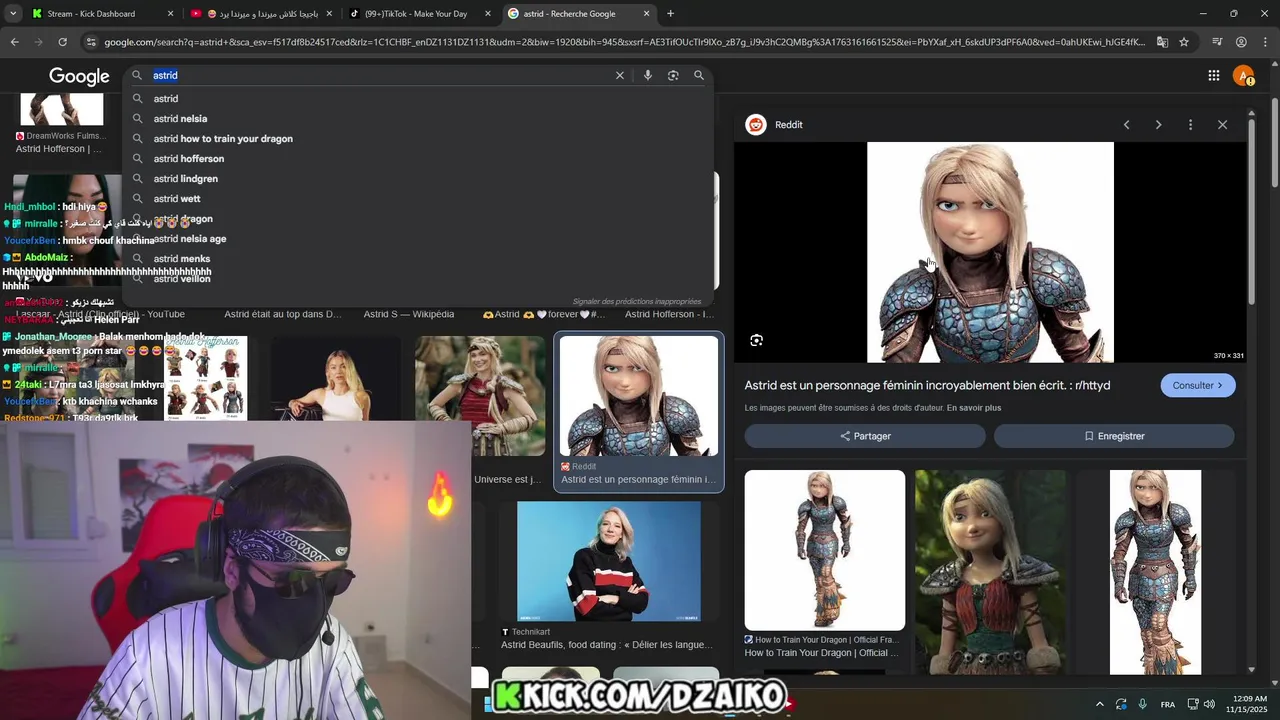Image resolution: width=1280 pixels, height=720 pixels.
Task: Click the microphone icon in system tray
Action: [x=1143, y=704]
